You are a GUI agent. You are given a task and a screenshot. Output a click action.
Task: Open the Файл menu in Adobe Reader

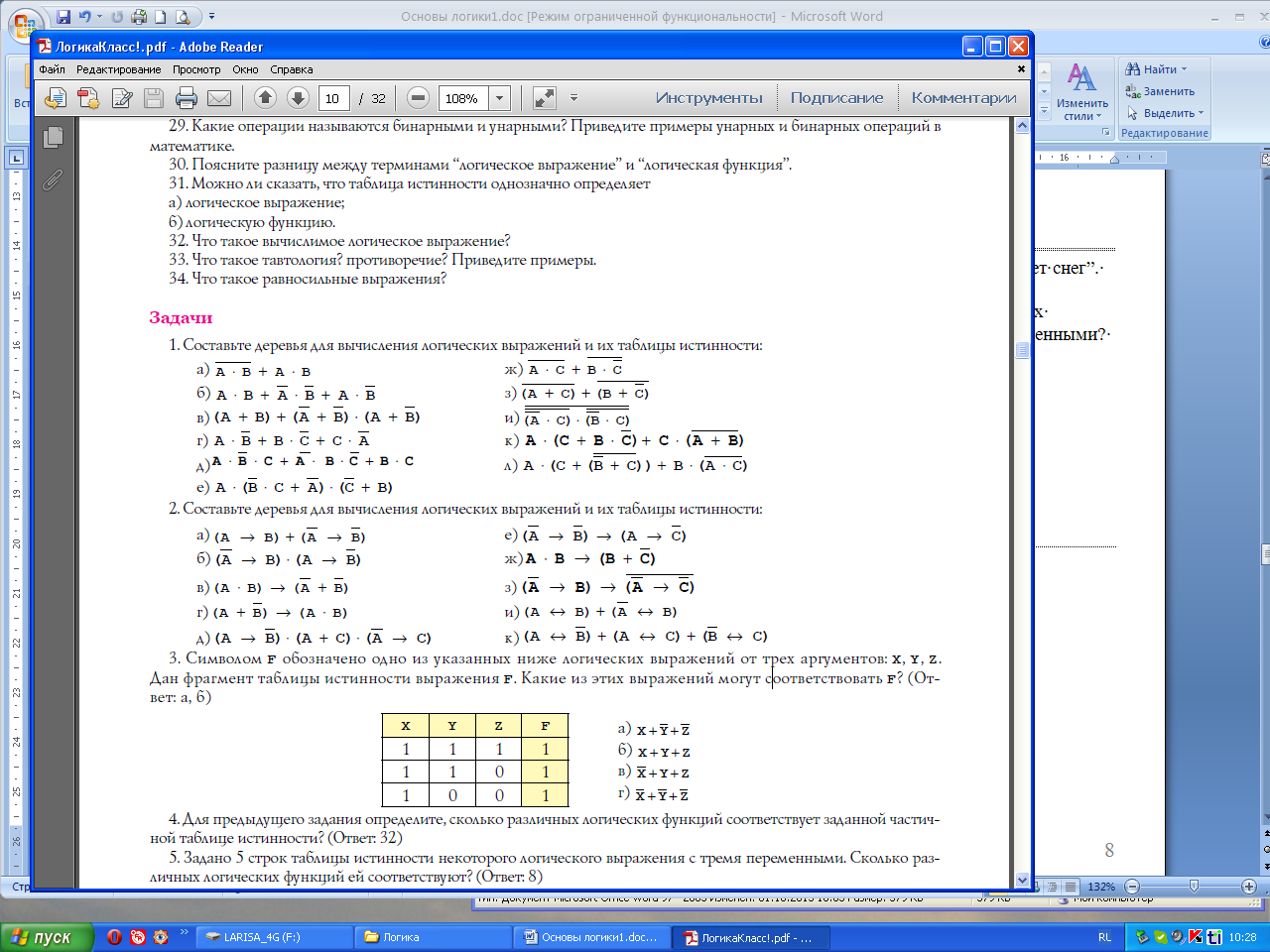[52, 69]
